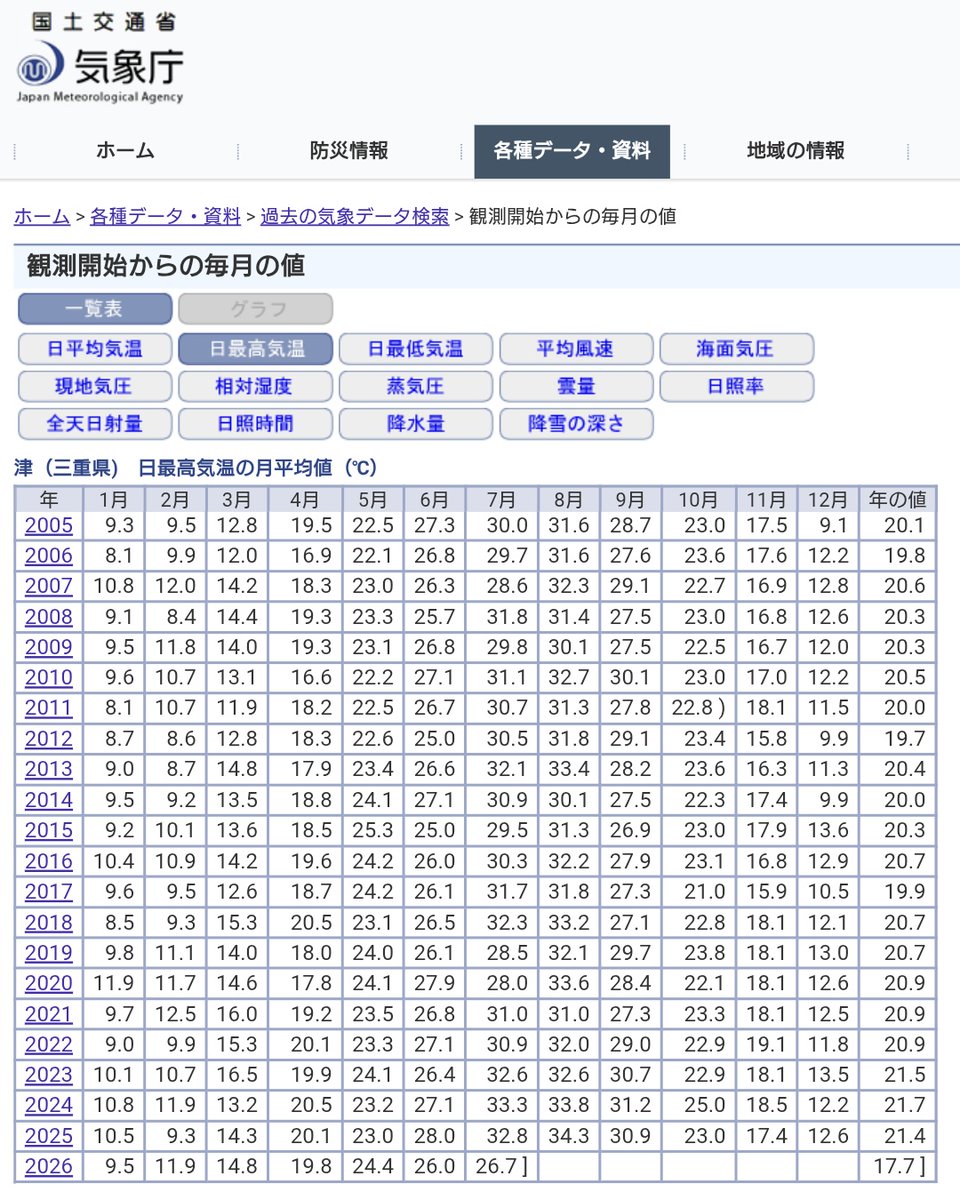
Task: Open the 2016 year link
Action: point(49,861)
